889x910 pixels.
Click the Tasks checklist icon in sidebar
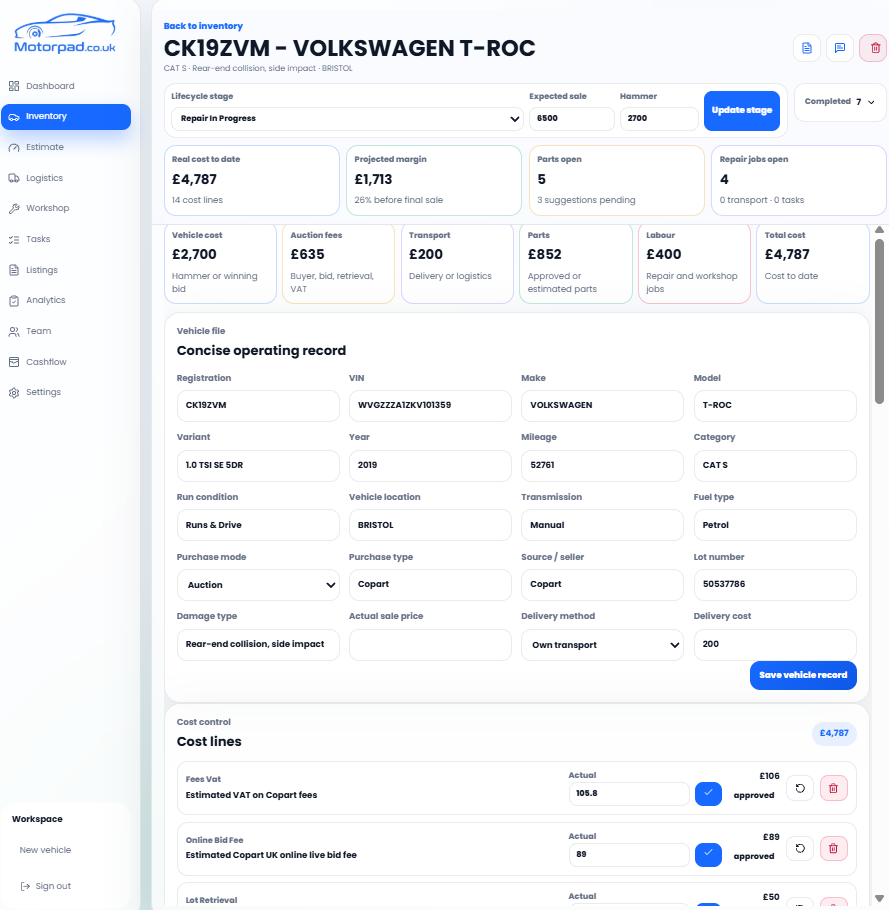coord(14,239)
